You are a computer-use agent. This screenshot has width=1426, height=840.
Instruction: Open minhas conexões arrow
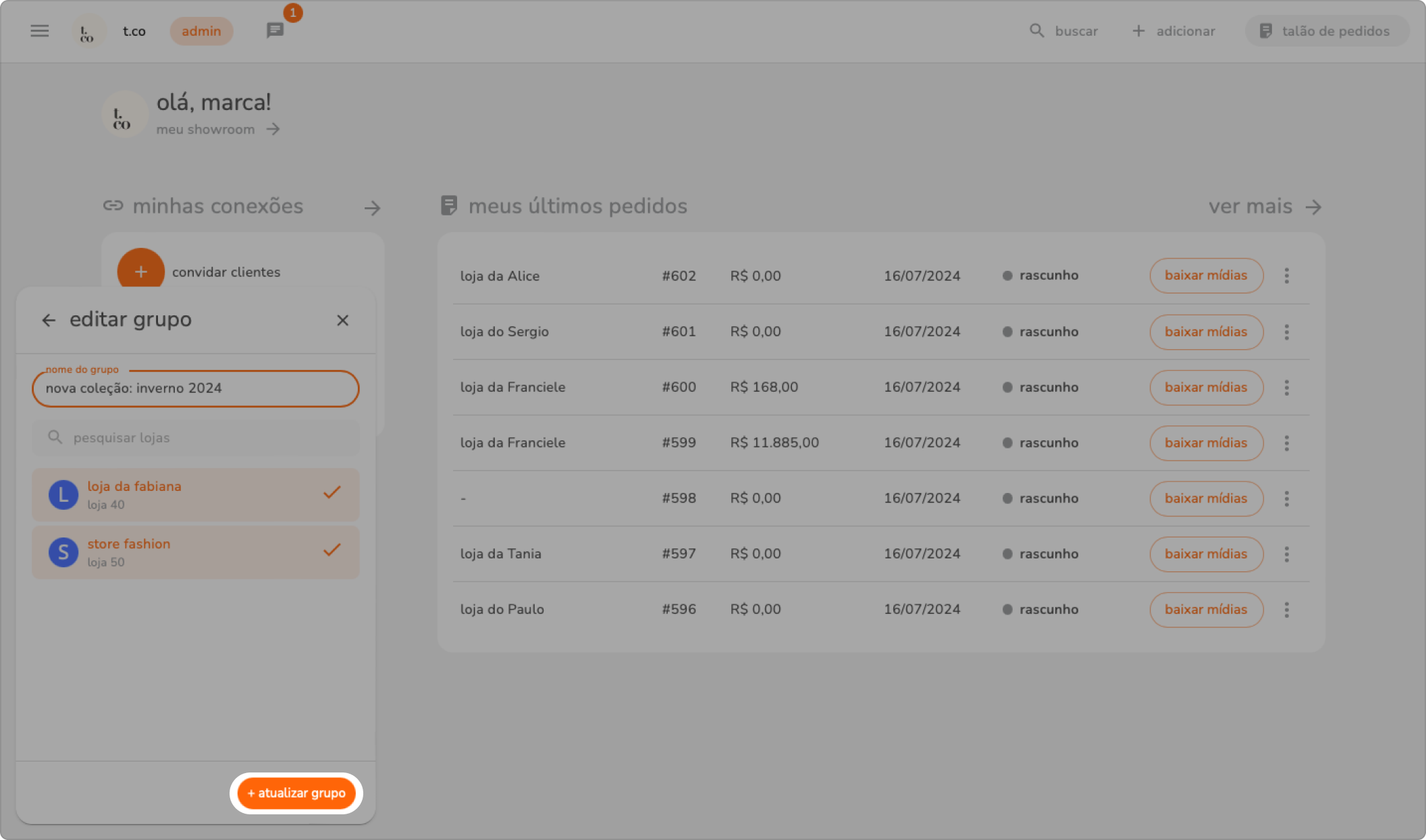372,208
